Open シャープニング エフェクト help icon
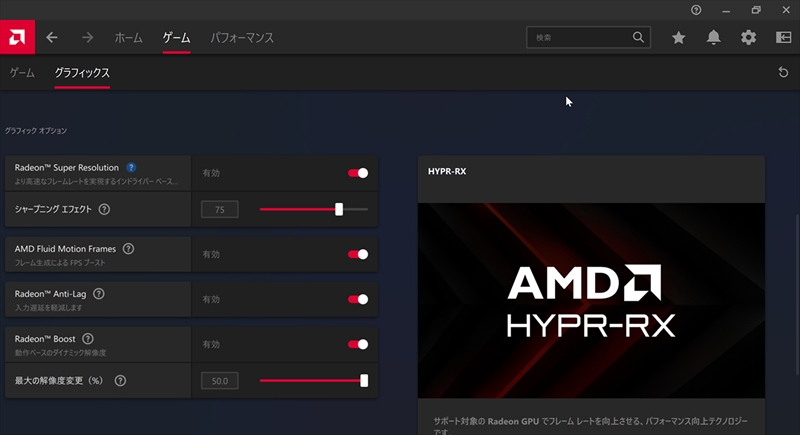This screenshot has width=800, height=435. pos(104,209)
